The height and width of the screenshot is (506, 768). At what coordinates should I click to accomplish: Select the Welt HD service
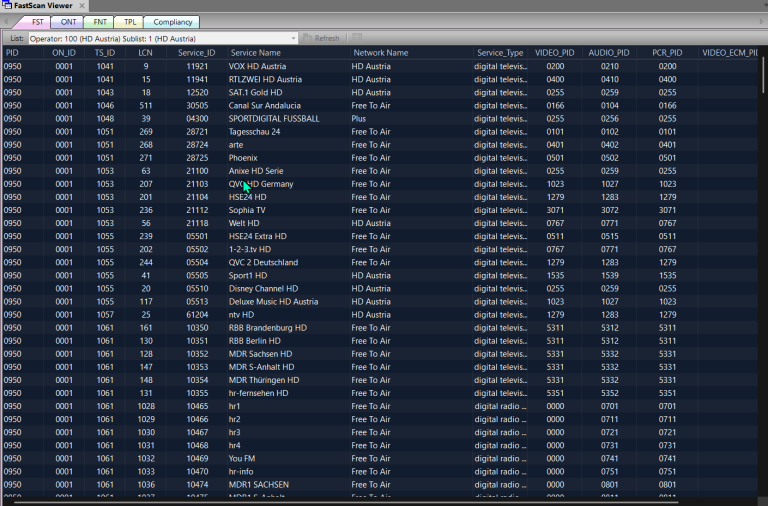coord(244,223)
